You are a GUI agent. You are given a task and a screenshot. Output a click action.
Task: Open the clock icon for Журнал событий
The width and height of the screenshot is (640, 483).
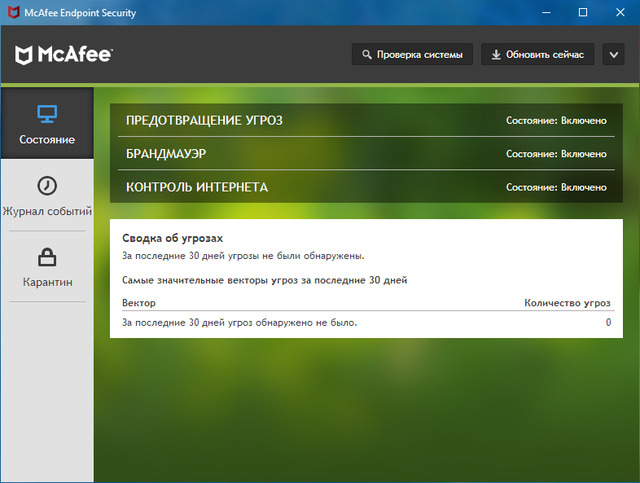[47, 186]
